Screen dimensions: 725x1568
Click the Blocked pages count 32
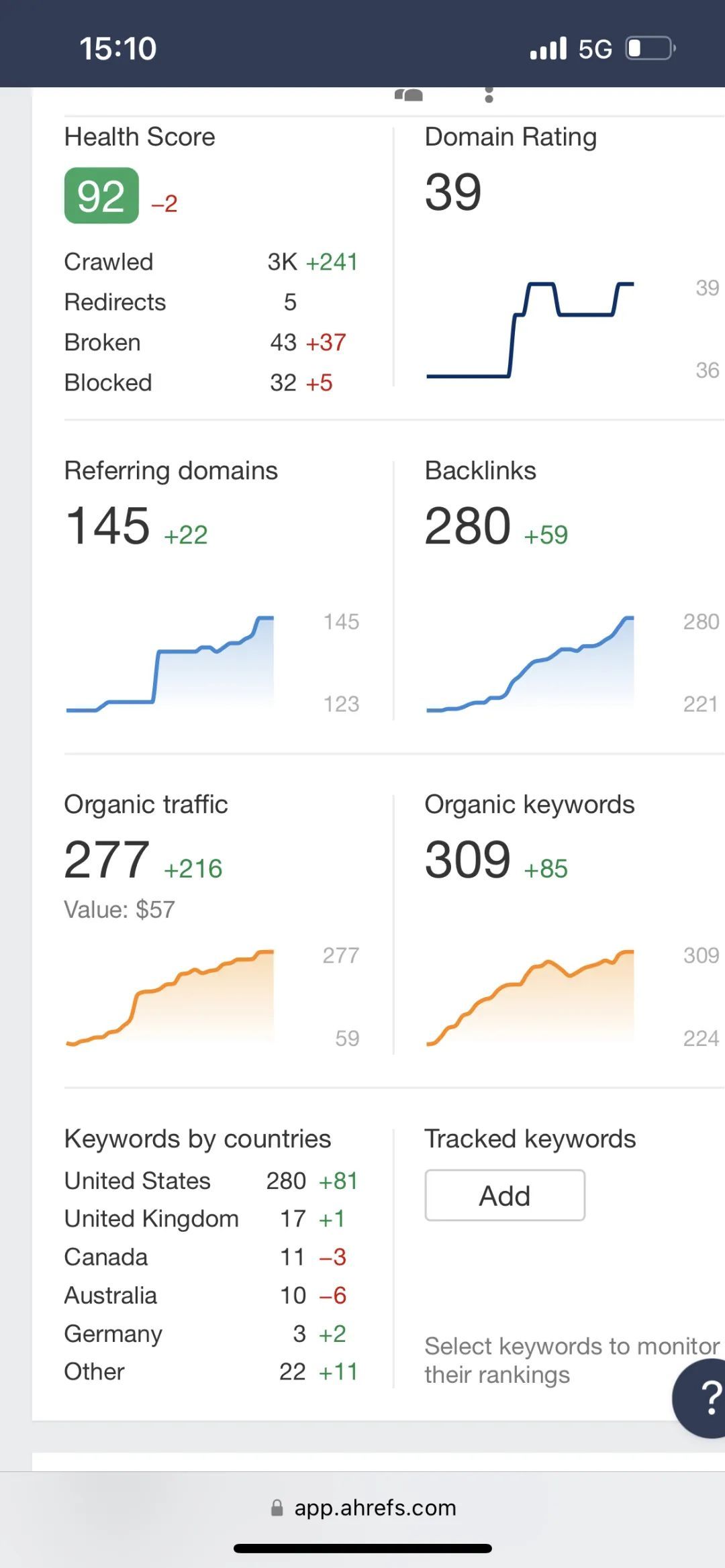283,383
